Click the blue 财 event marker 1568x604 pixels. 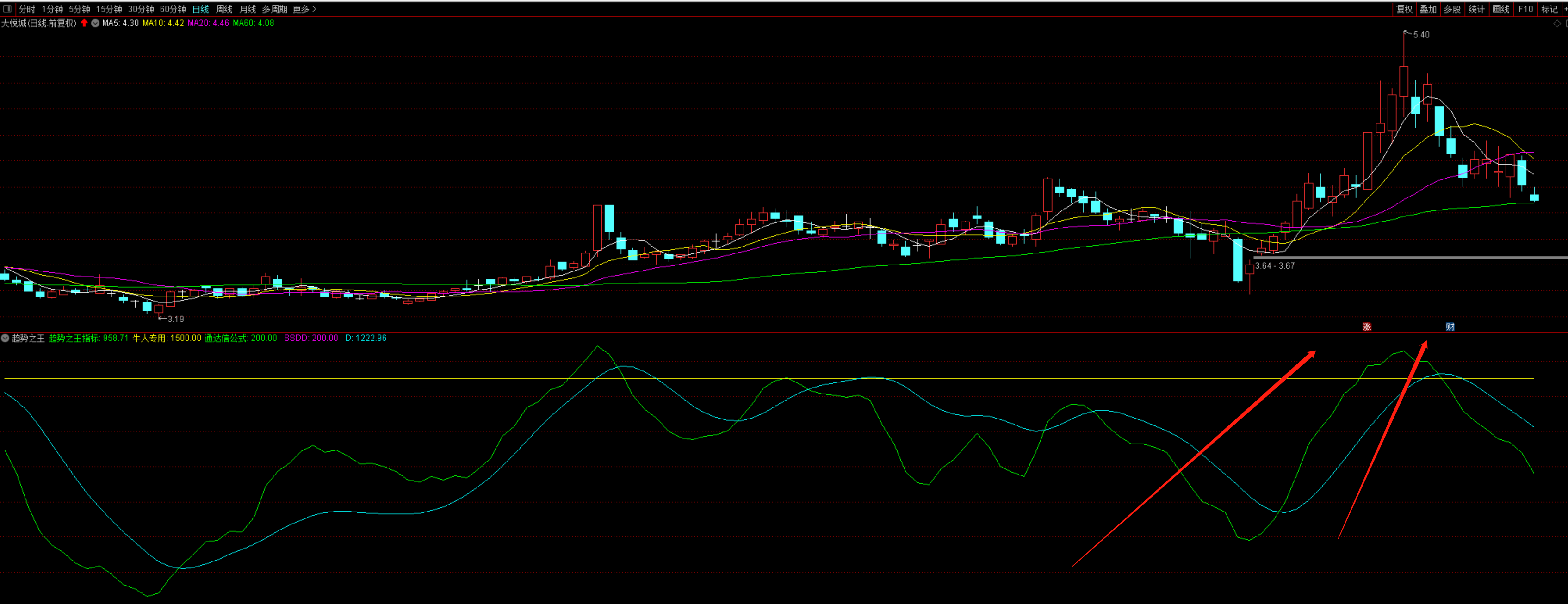click(1450, 327)
